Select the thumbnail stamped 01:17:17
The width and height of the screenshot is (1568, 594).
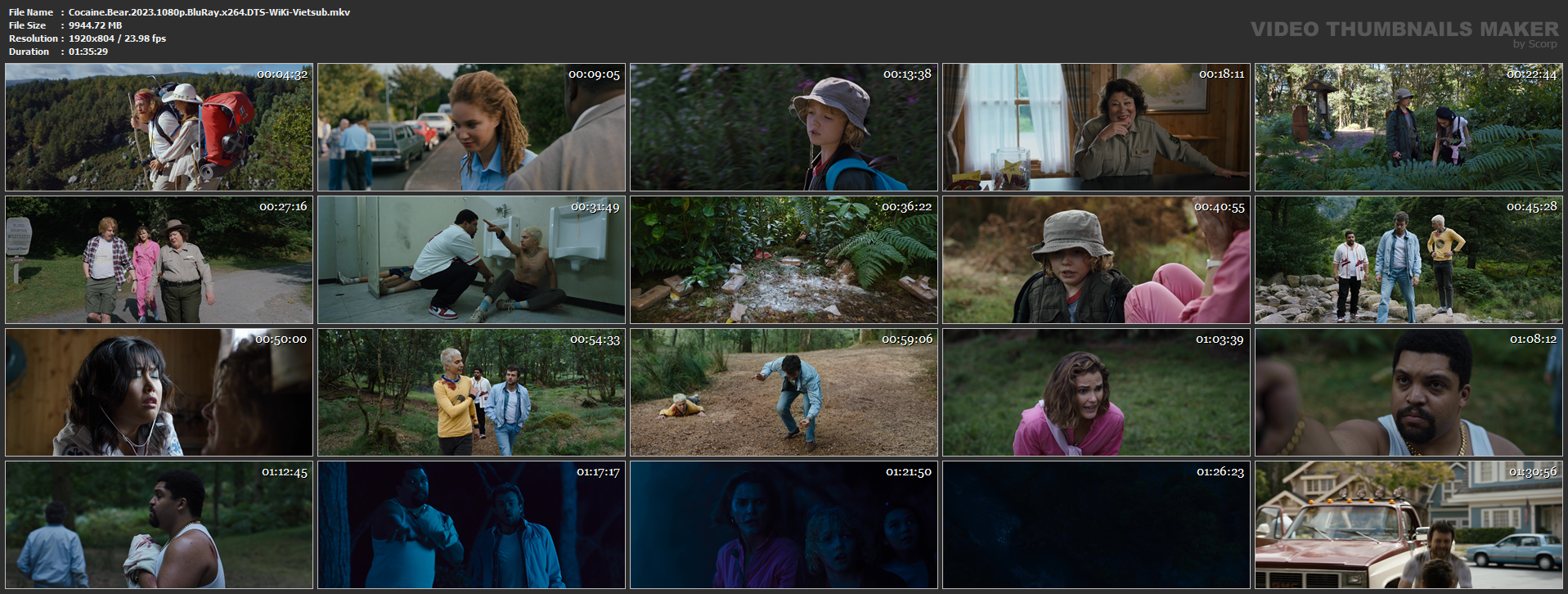(x=471, y=525)
